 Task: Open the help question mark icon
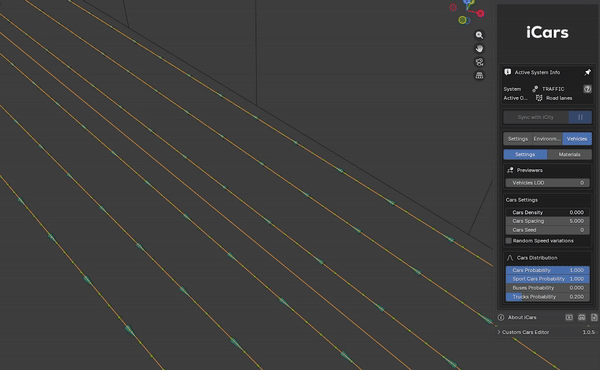pos(587,89)
